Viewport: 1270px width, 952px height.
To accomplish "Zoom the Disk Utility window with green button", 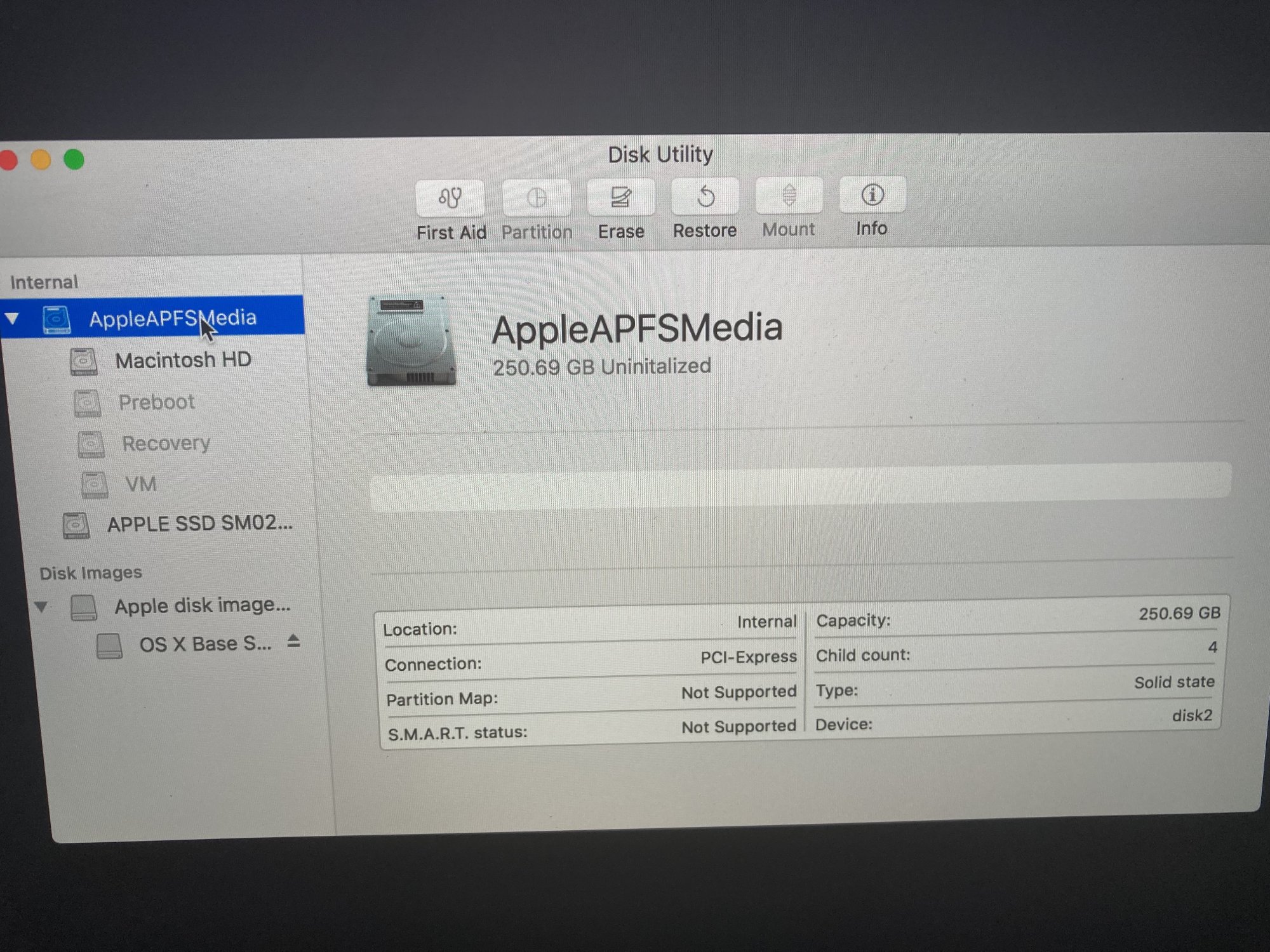I will (x=74, y=159).
